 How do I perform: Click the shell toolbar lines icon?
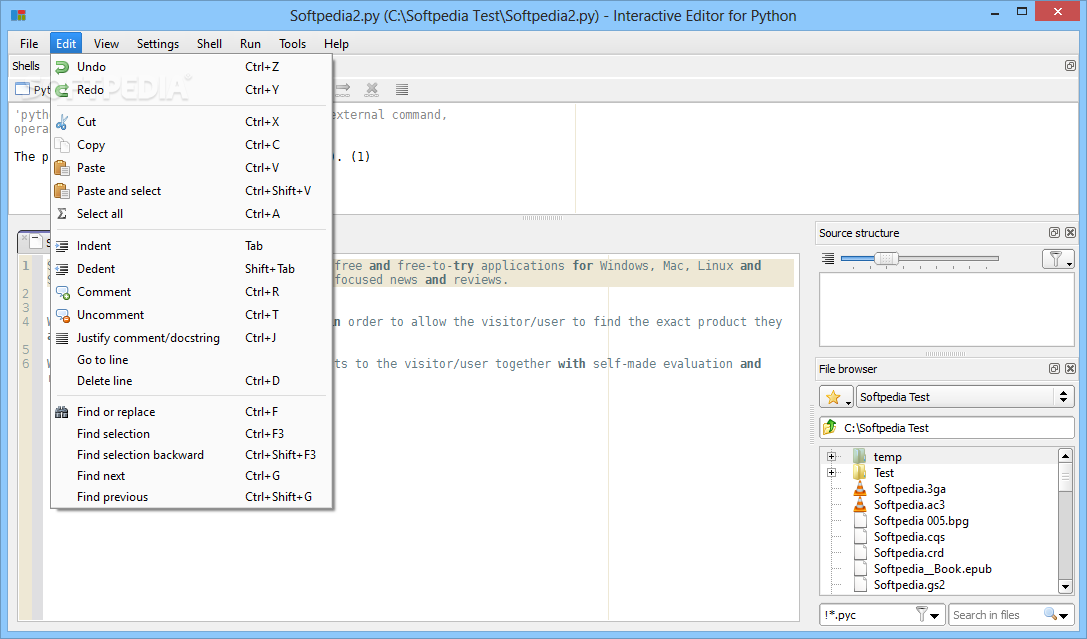point(402,89)
